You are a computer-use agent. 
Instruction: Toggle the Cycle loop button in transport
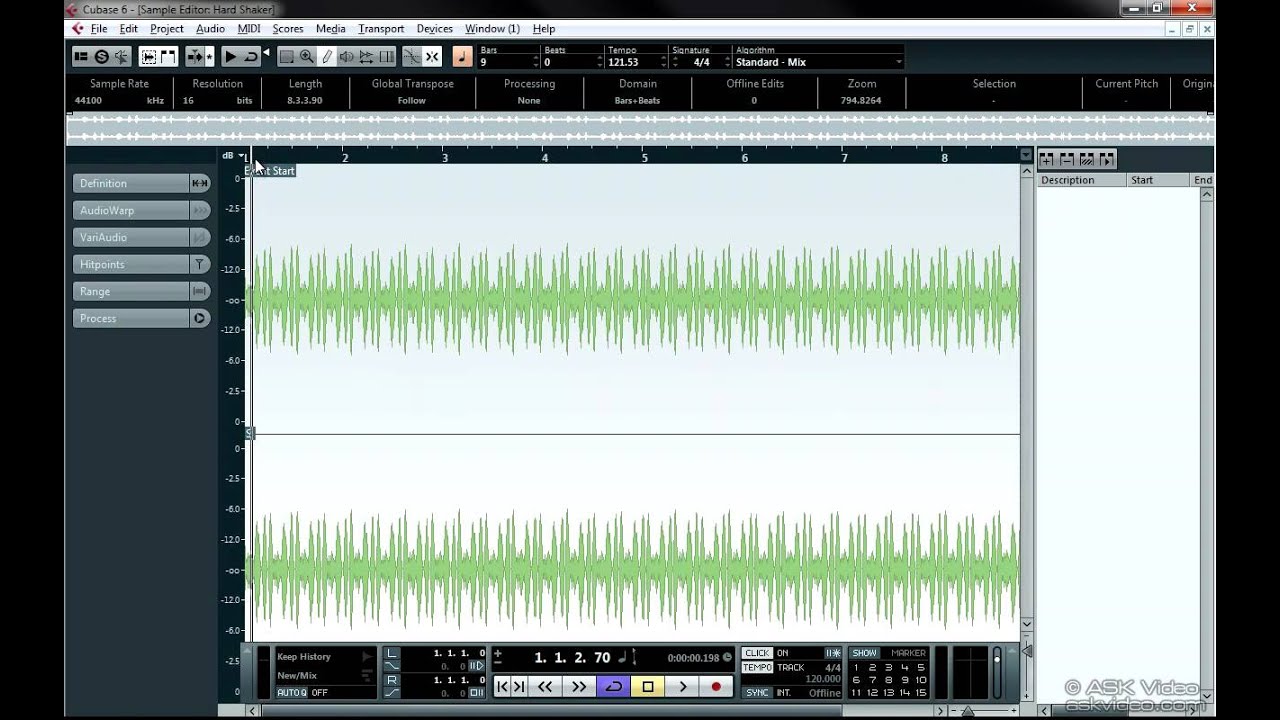613,686
